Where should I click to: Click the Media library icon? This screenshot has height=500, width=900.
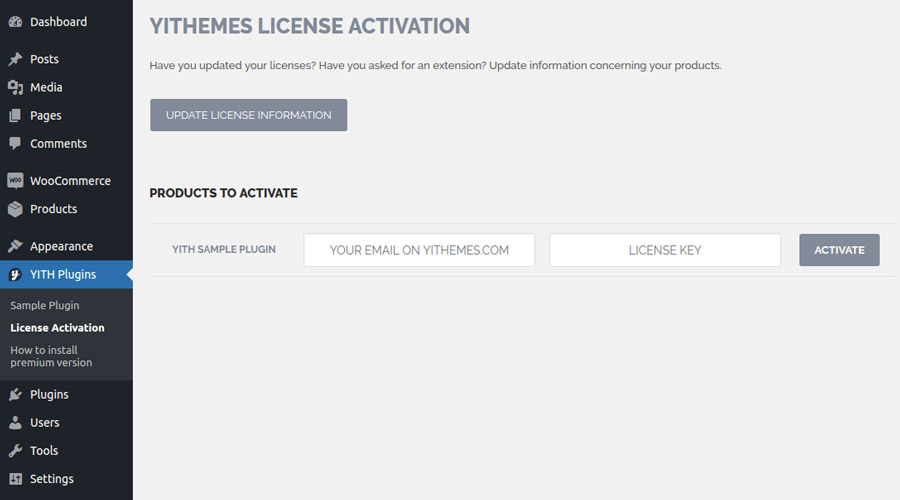click(15, 87)
